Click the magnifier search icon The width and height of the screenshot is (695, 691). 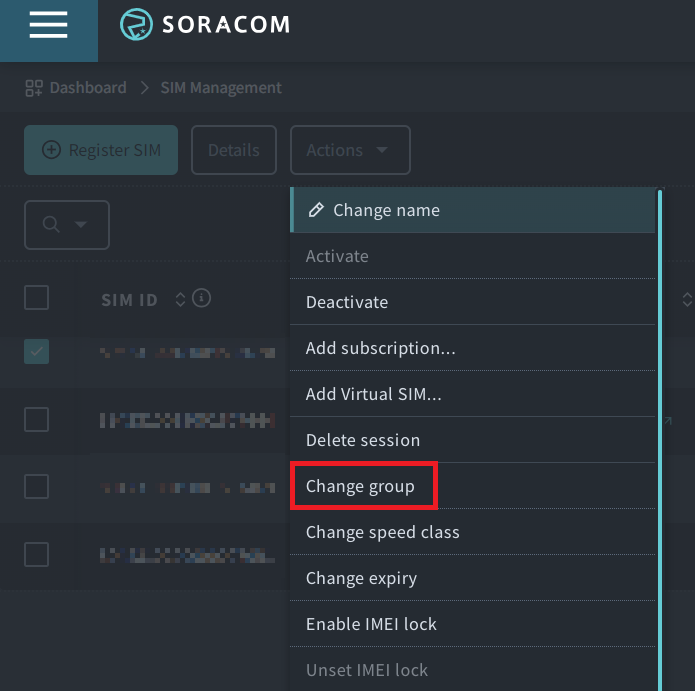(51, 225)
